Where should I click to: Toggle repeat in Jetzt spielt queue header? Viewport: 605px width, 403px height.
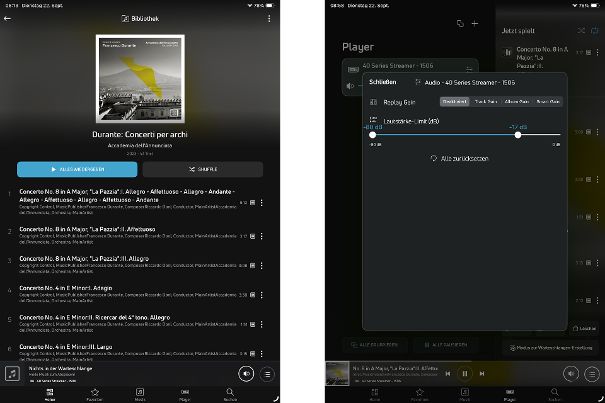[595, 30]
